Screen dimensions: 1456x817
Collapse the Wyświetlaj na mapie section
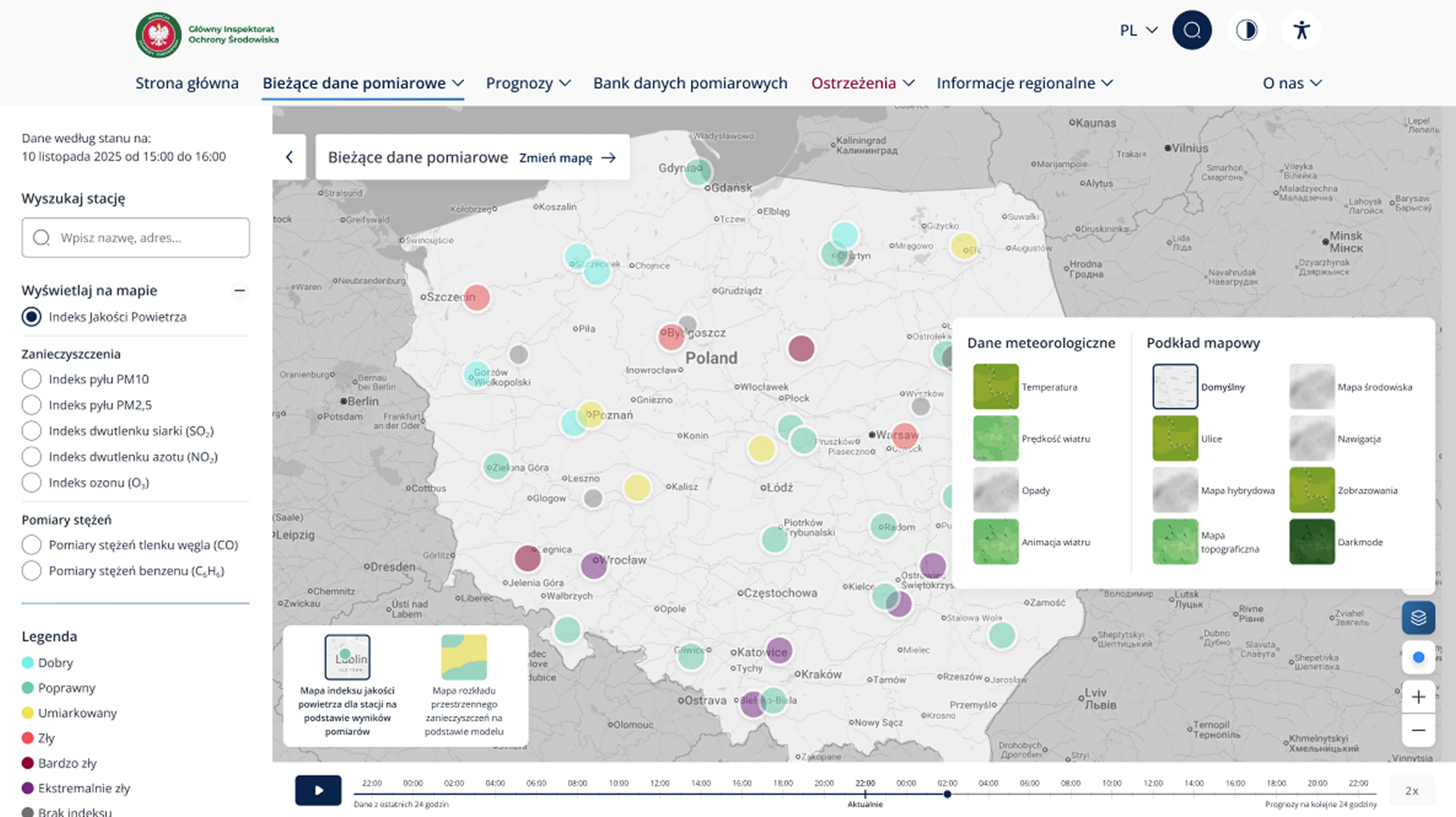pos(240,291)
